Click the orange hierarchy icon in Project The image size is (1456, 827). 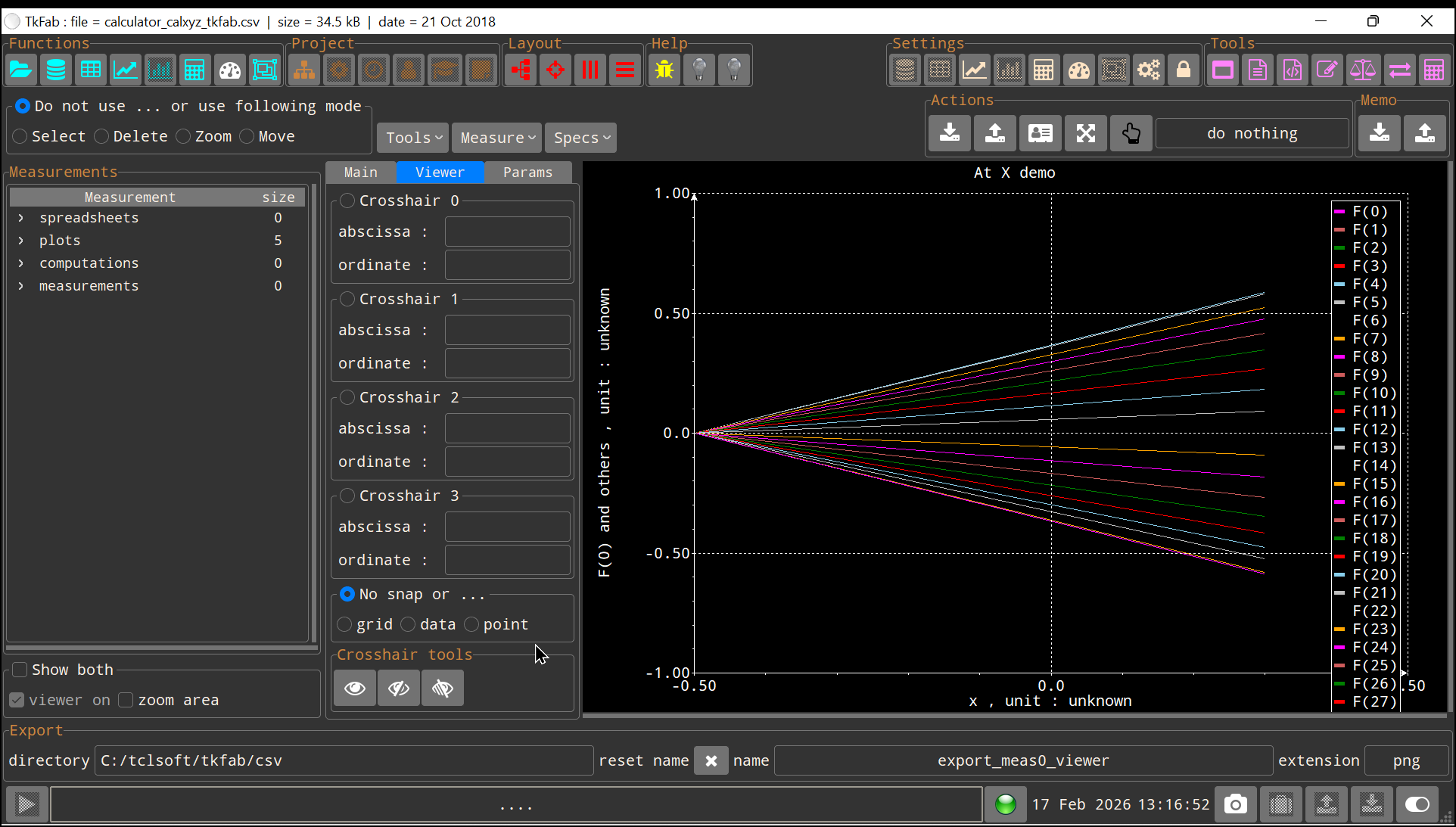(304, 70)
